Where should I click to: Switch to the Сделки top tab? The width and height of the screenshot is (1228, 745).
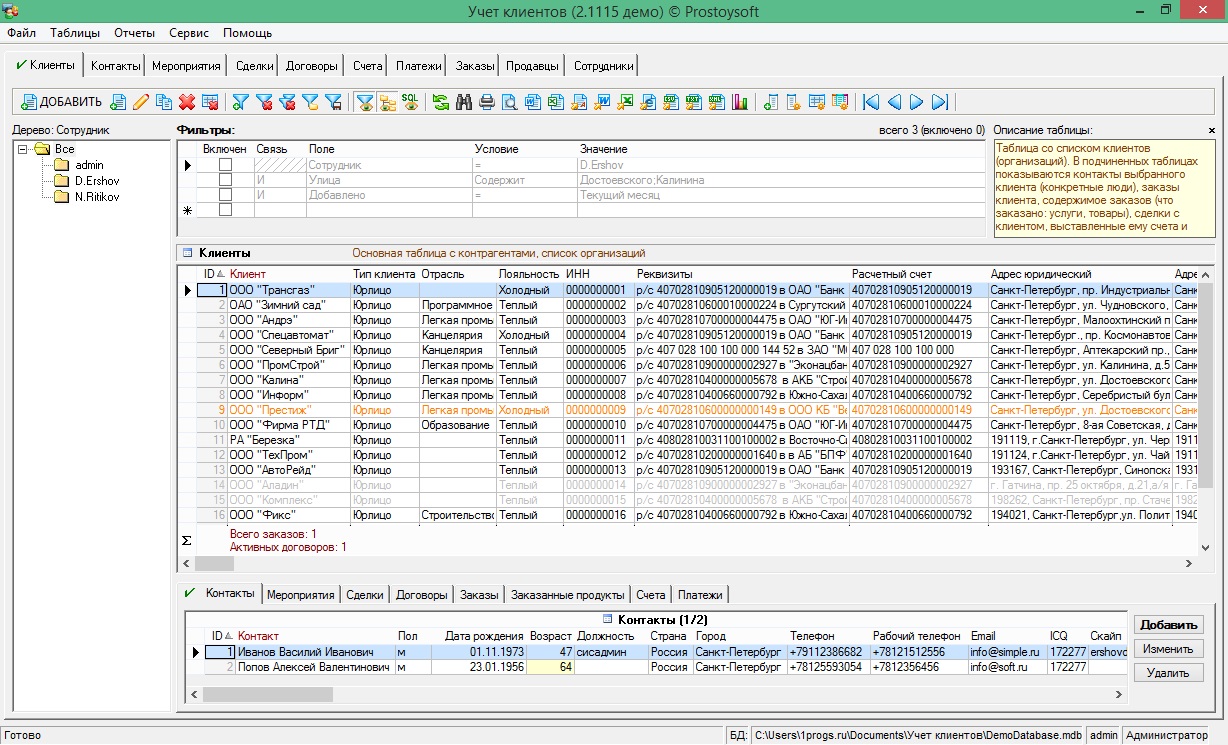click(x=255, y=66)
